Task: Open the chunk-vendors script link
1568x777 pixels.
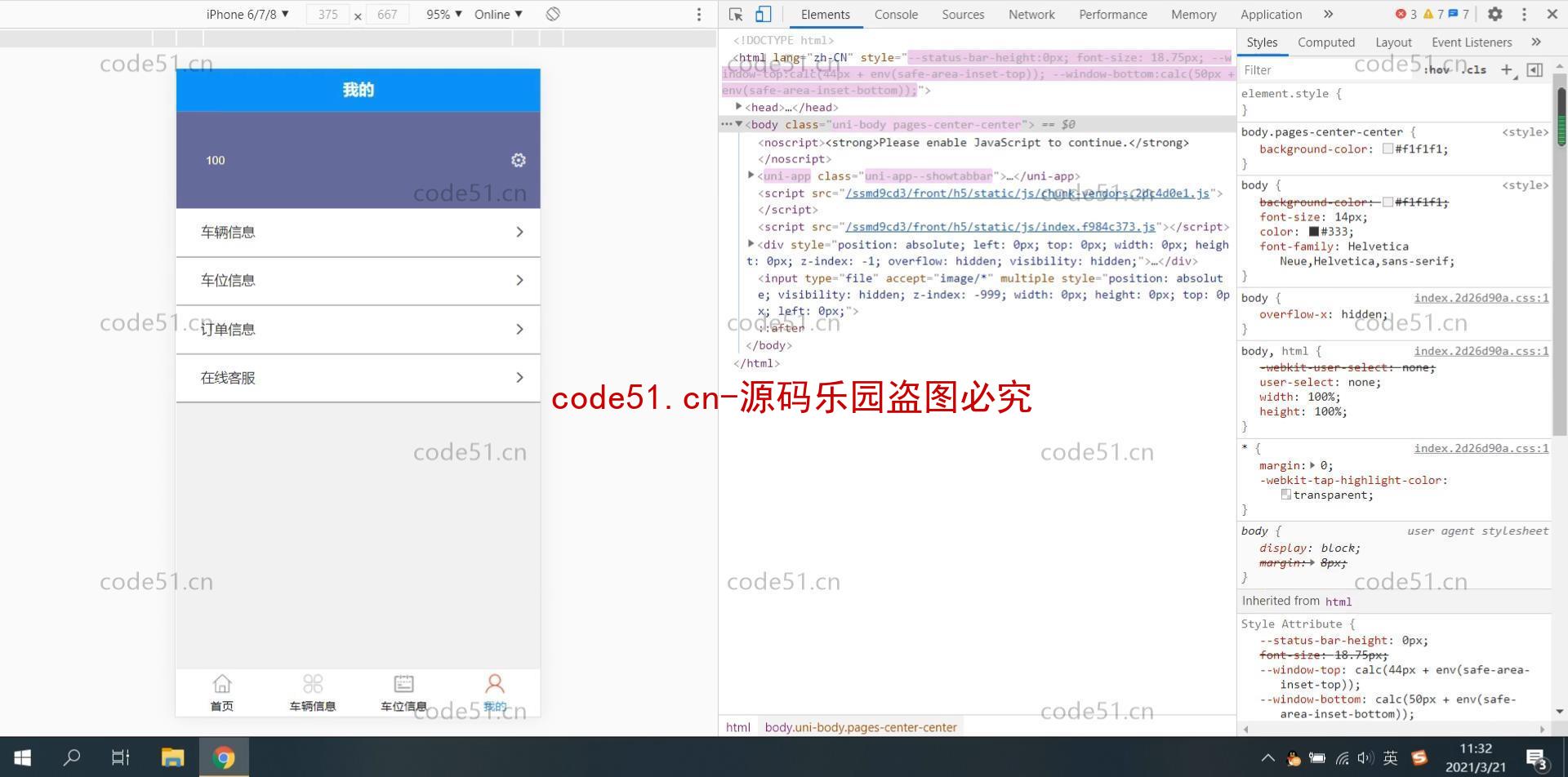Action: tap(1027, 193)
